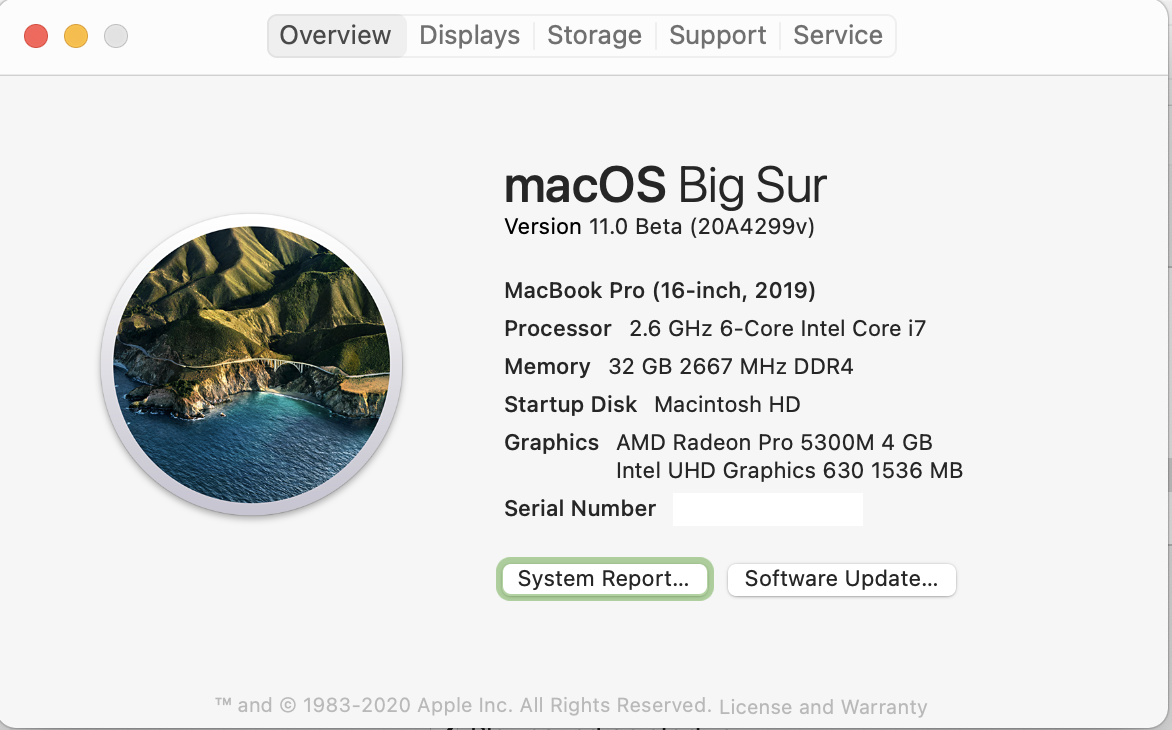The height and width of the screenshot is (730, 1172).
Task: Click the AMD Radeon Pro 5300M graphics line
Action: tap(774, 442)
